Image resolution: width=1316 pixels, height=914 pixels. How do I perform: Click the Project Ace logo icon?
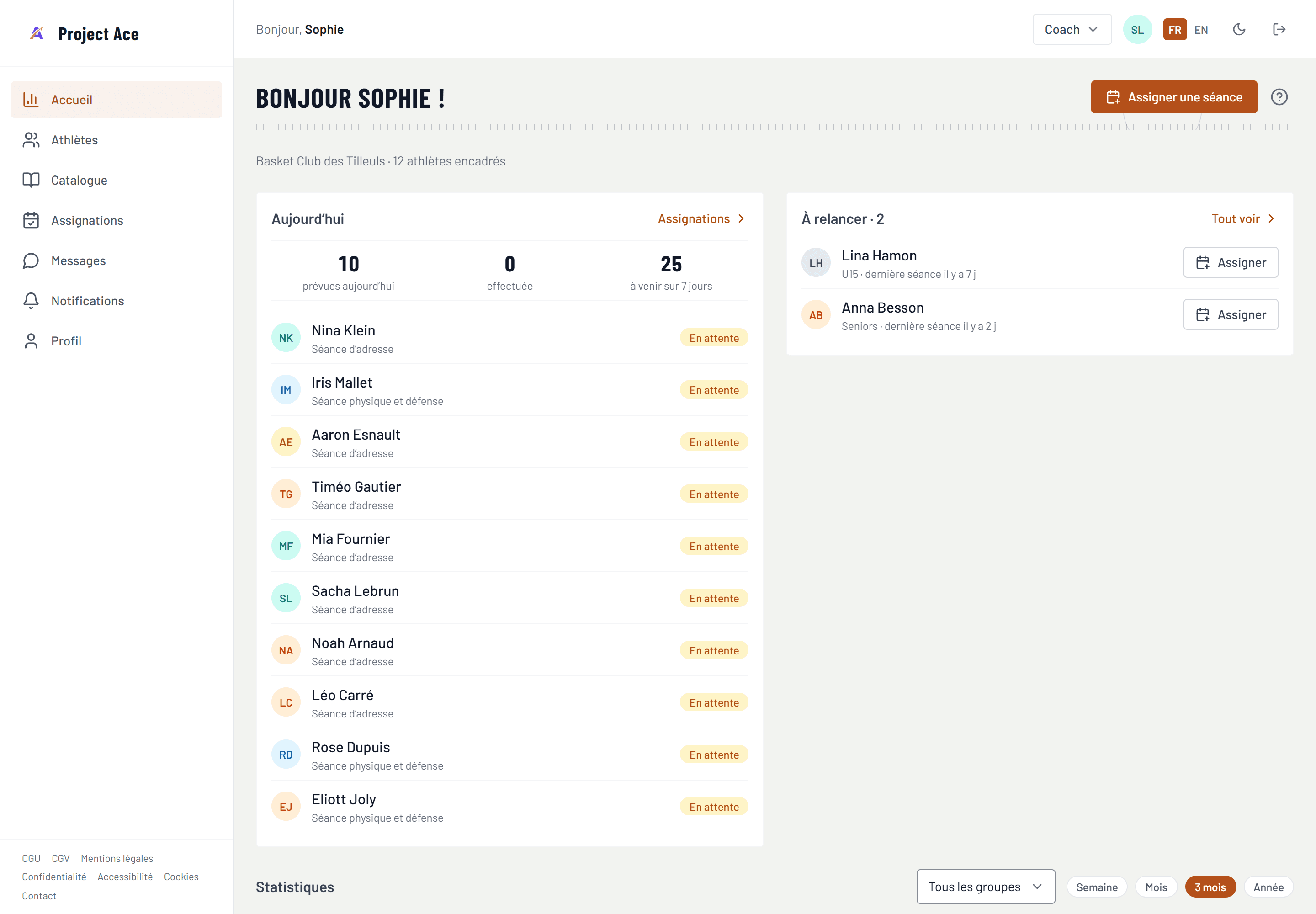click(37, 33)
